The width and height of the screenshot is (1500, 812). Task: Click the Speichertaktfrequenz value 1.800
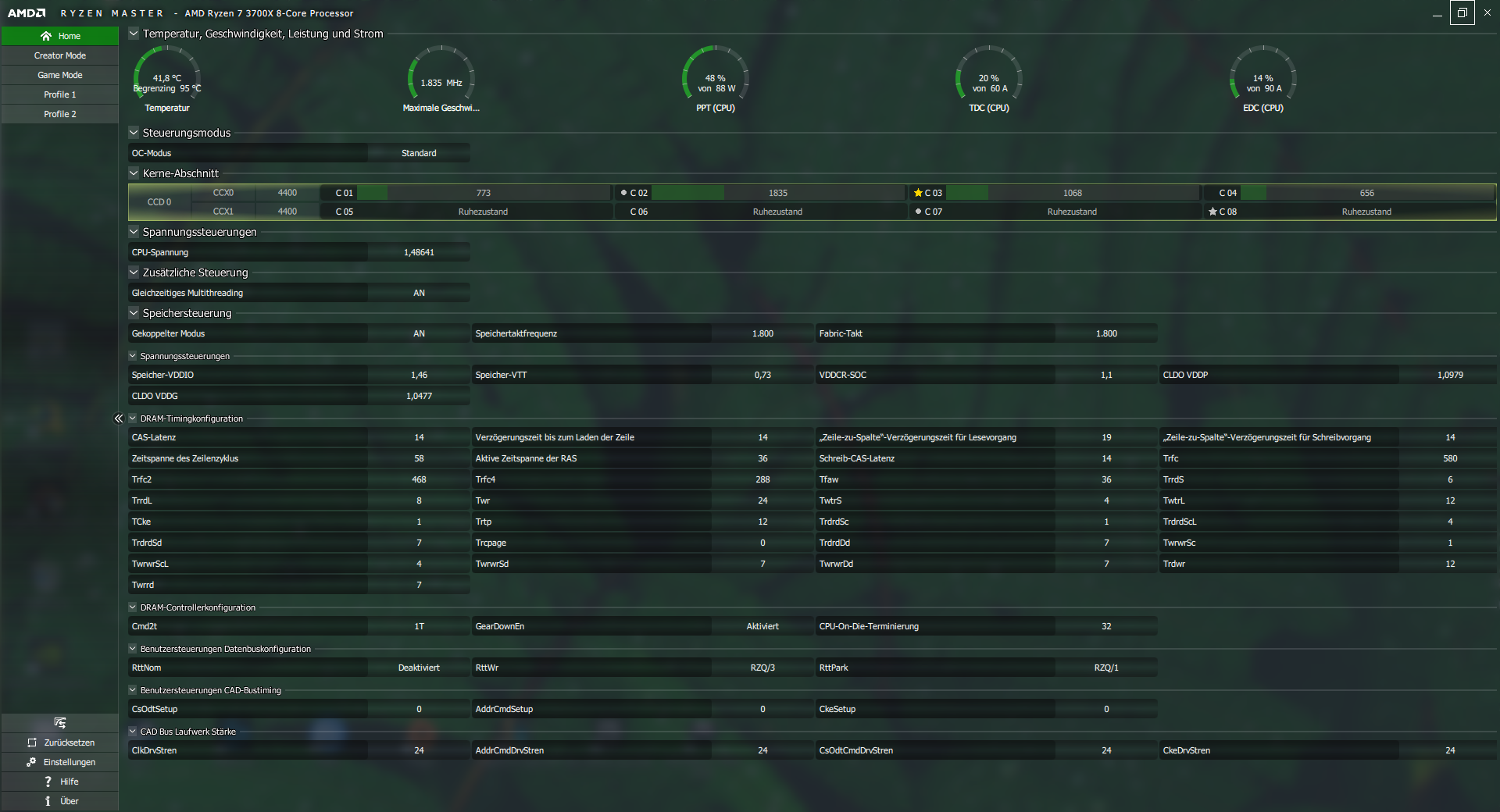tap(762, 333)
